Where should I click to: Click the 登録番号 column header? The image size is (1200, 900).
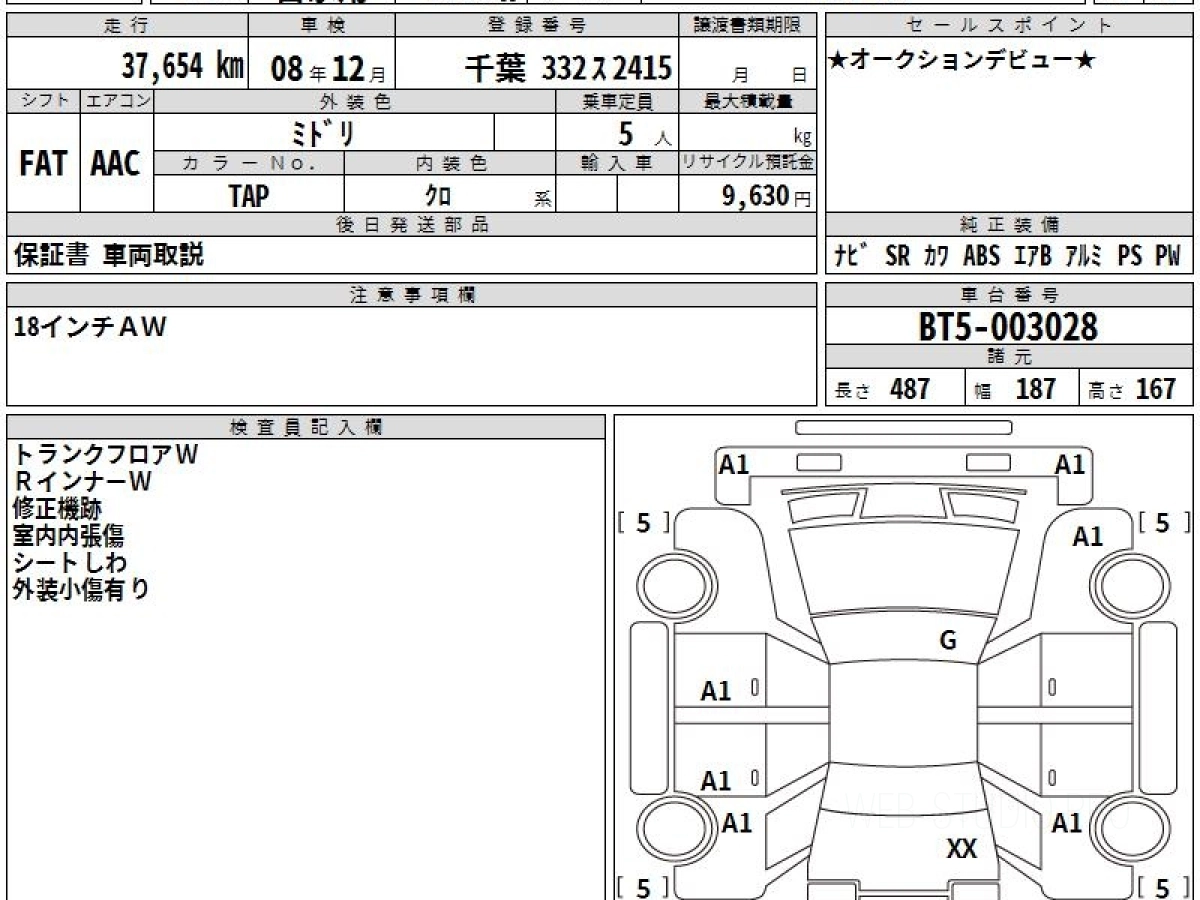pos(538,25)
